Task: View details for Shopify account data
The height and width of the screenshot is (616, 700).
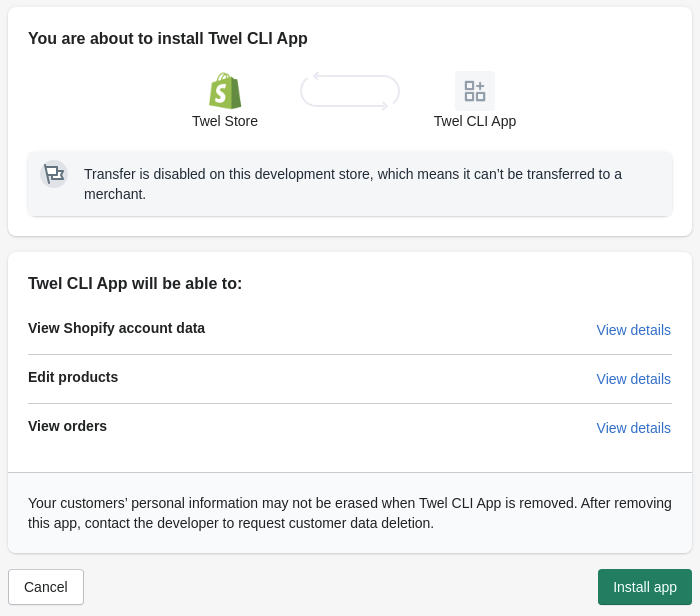Action: click(x=633, y=330)
